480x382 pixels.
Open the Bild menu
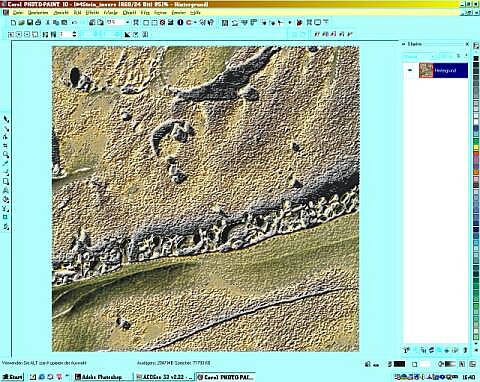pyautogui.click(x=77, y=13)
